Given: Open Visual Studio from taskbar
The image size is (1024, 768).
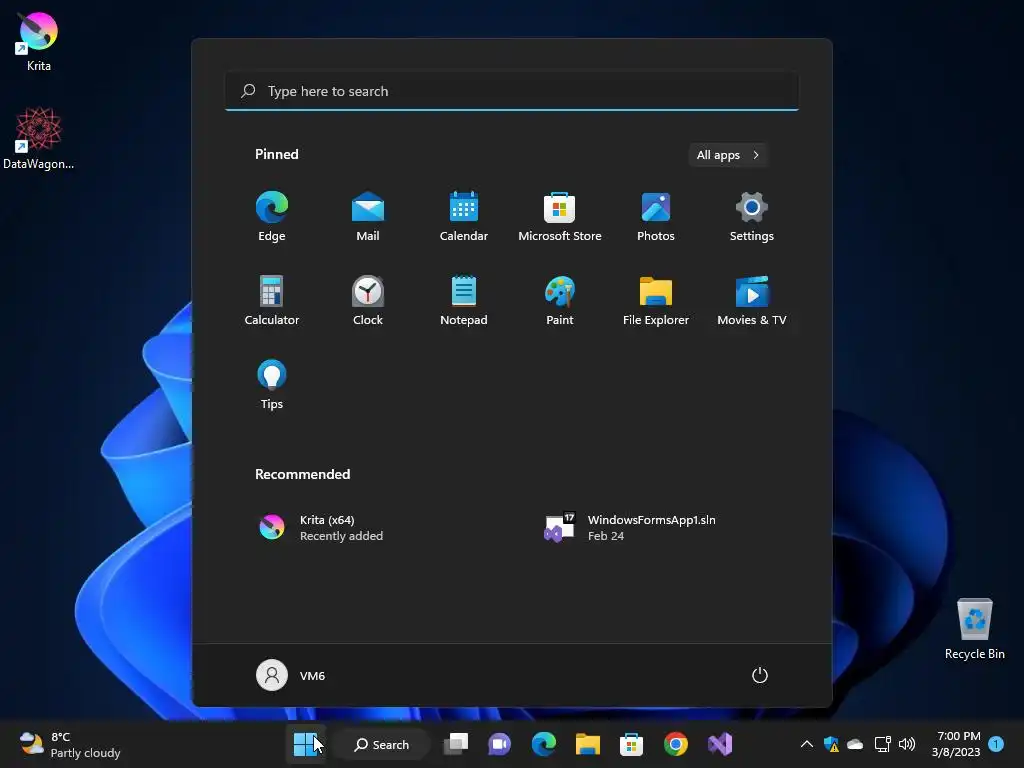Looking at the screenshot, I should click(x=720, y=744).
